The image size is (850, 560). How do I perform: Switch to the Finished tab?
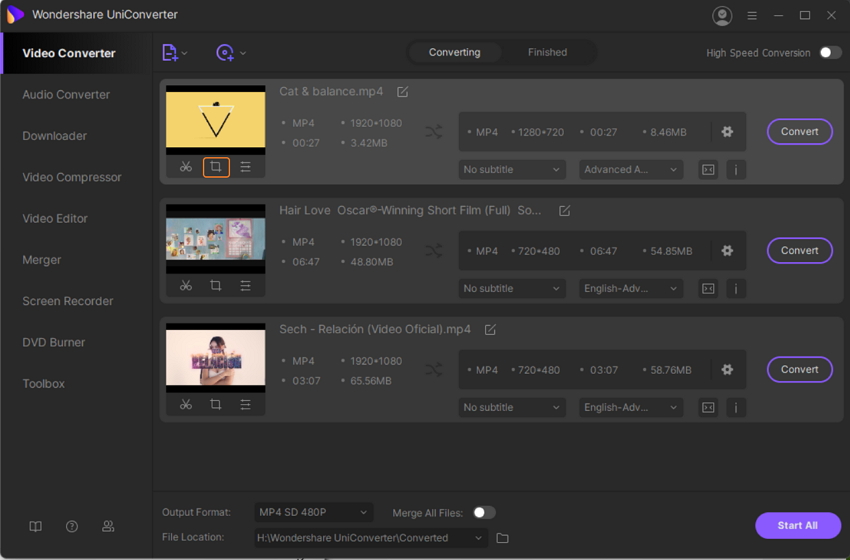coord(548,53)
